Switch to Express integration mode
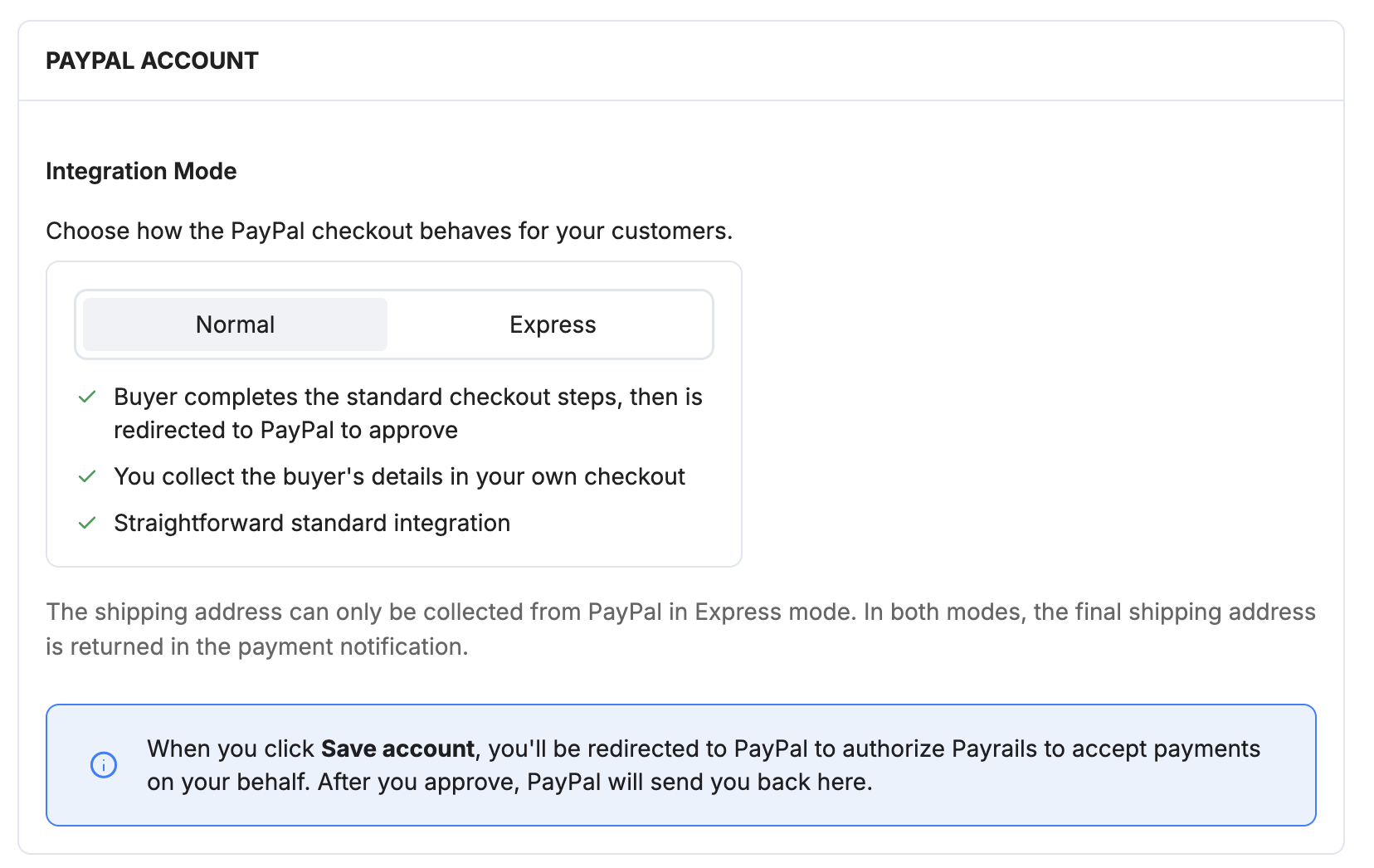Image resolution: width=1374 pixels, height=868 pixels. click(553, 324)
